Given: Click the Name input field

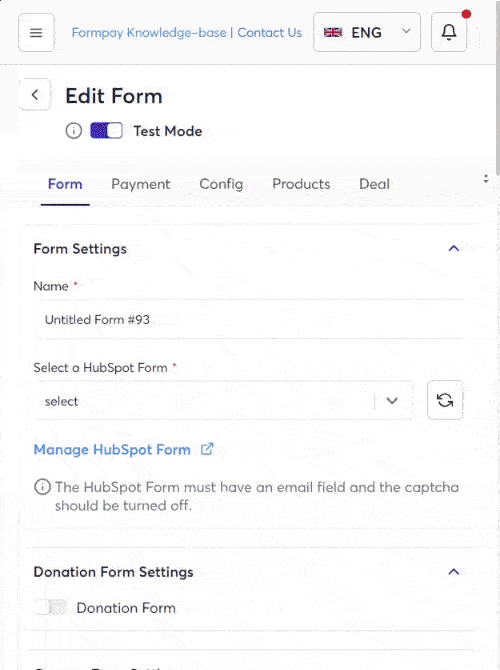Looking at the screenshot, I should [x=249, y=320].
